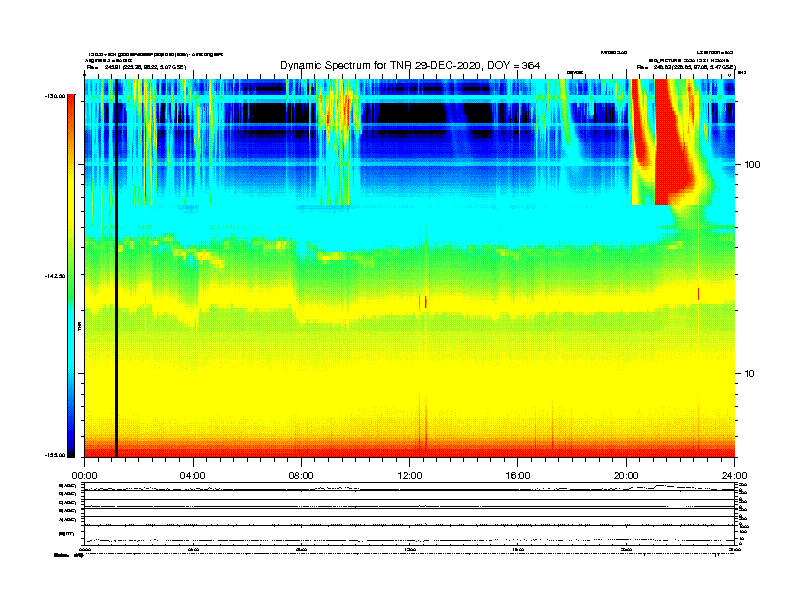
Task: Click the "16:00" time axis label
Action: point(518,476)
